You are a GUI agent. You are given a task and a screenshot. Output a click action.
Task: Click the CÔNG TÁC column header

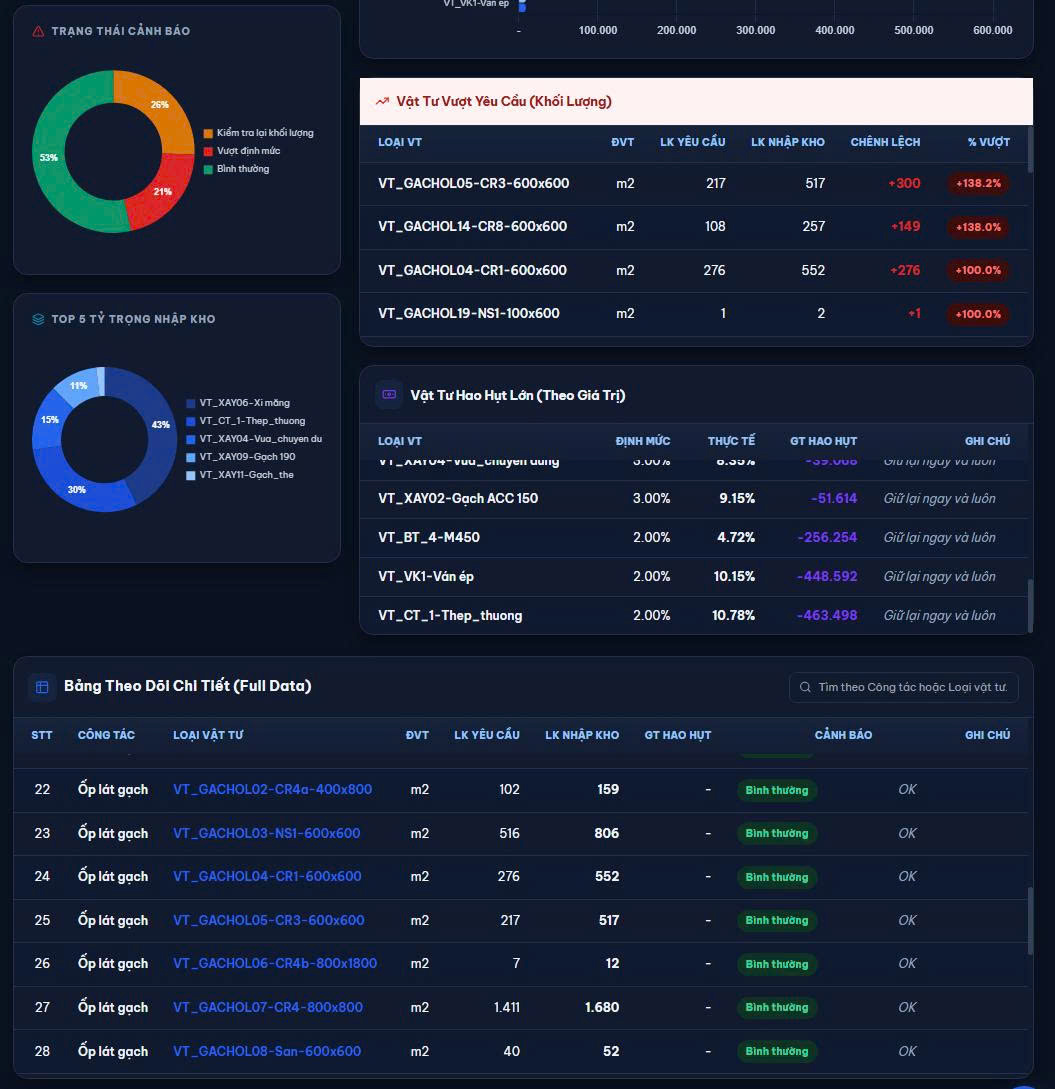tap(106, 735)
